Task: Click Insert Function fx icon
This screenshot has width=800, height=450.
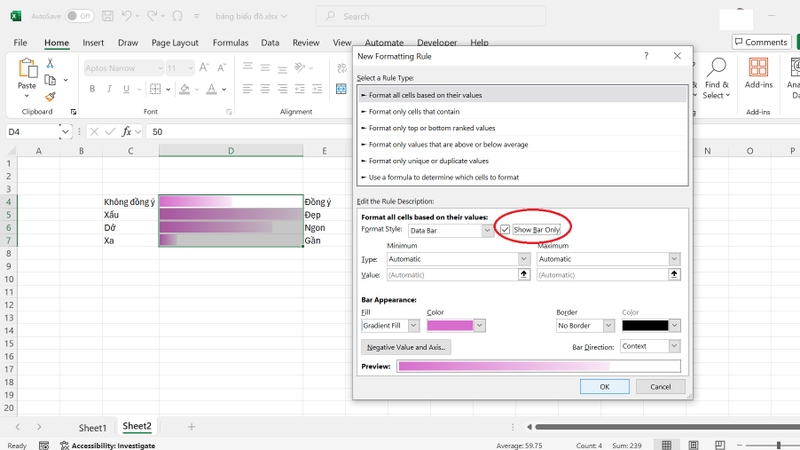Action: point(127,132)
